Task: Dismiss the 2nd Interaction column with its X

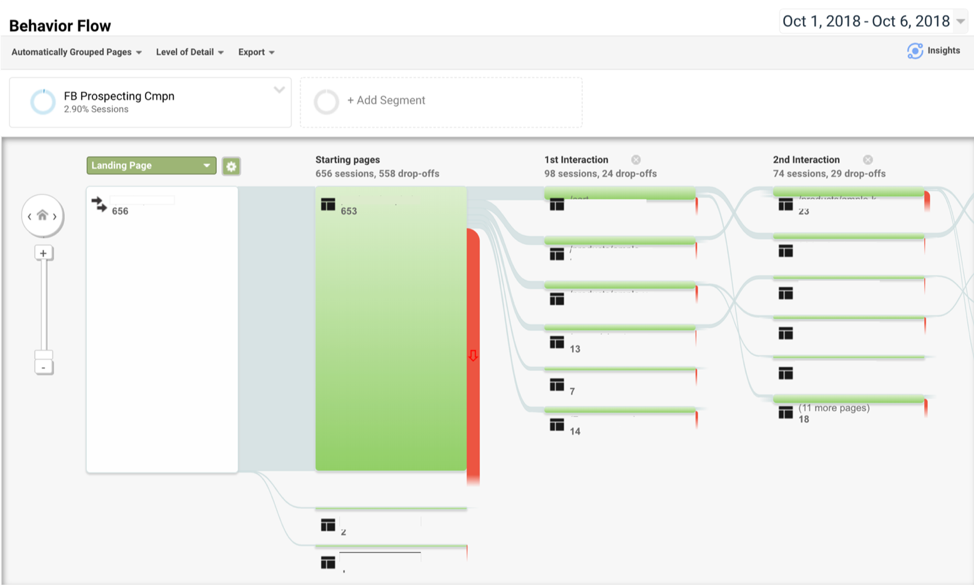Action: [x=868, y=158]
